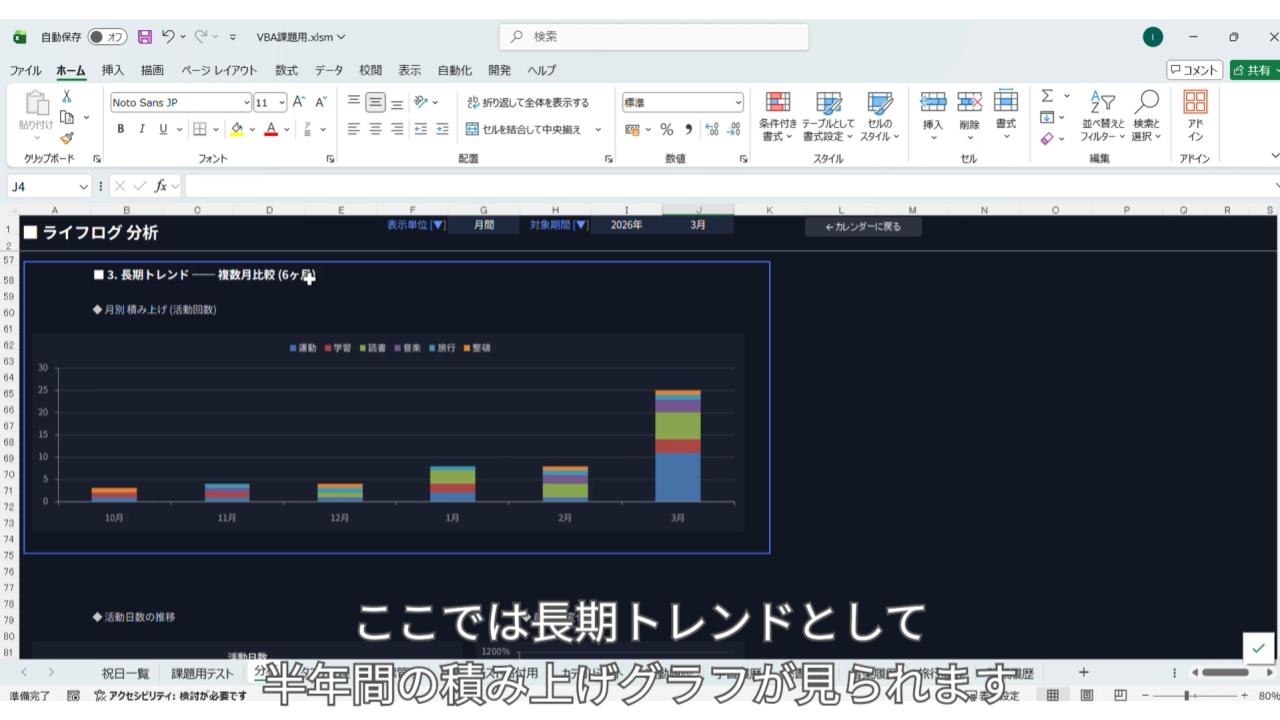Viewport: 1280px width, 720px height.
Task: Open the 挿入 ribbon tab
Action: click(113, 70)
